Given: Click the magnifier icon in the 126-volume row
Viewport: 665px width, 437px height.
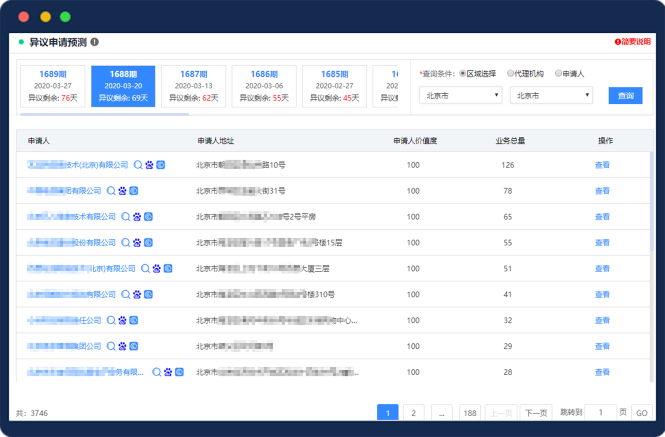Looking at the screenshot, I should coord(138,165).
